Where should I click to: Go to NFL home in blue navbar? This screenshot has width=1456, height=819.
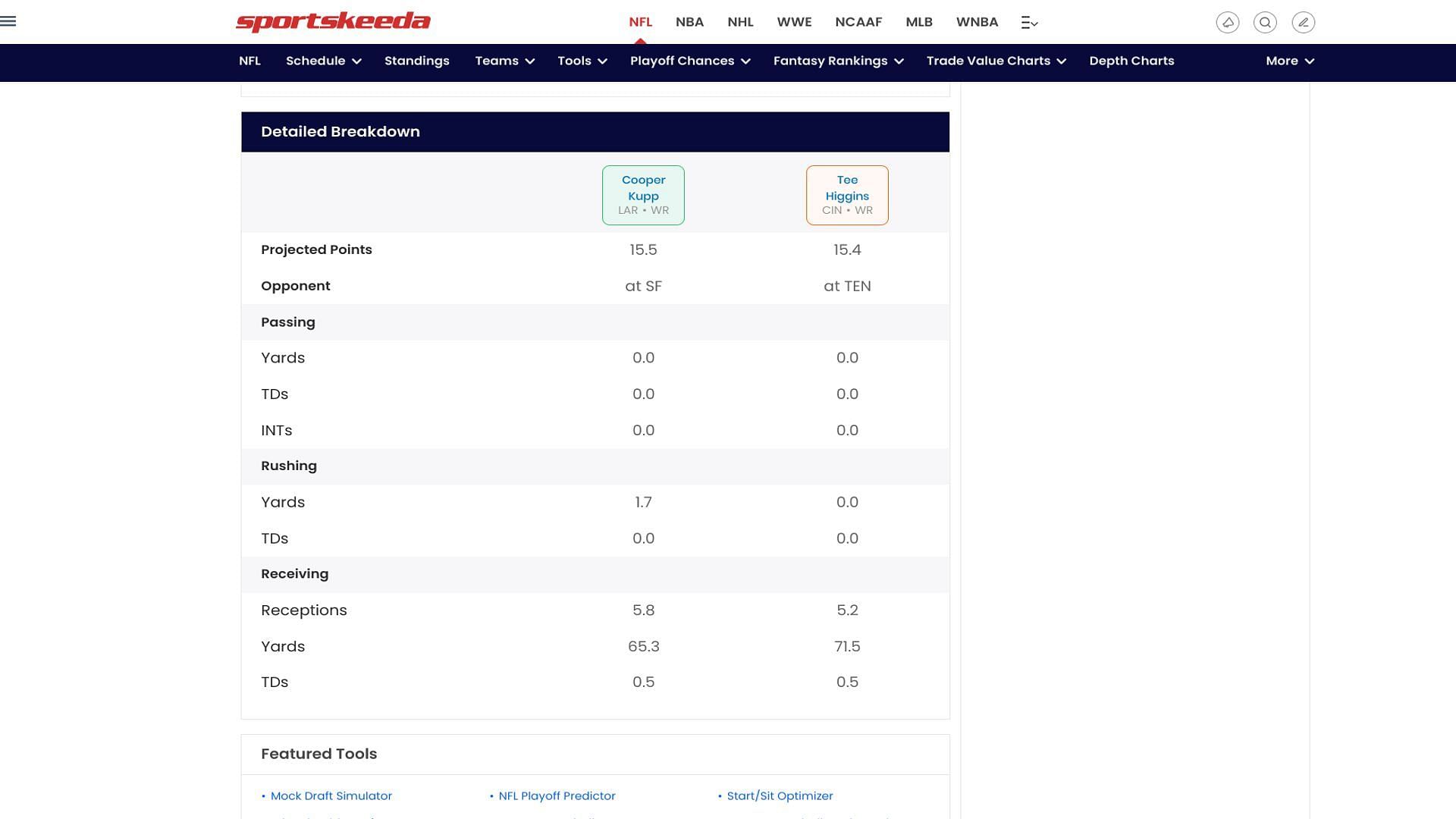[x=249, y=61]
